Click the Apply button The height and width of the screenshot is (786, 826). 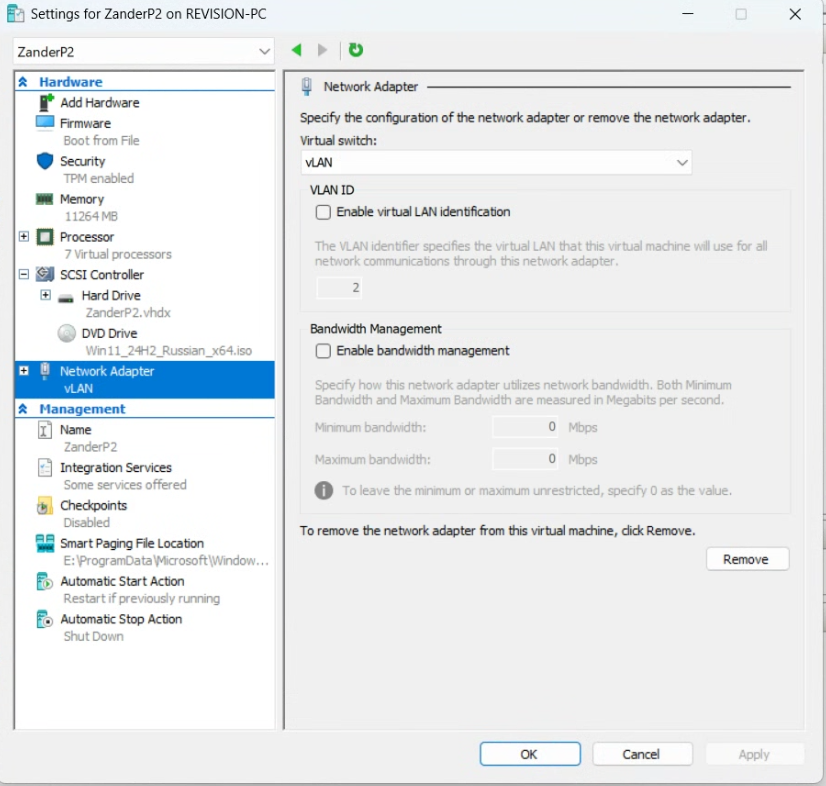pos(754,754)
